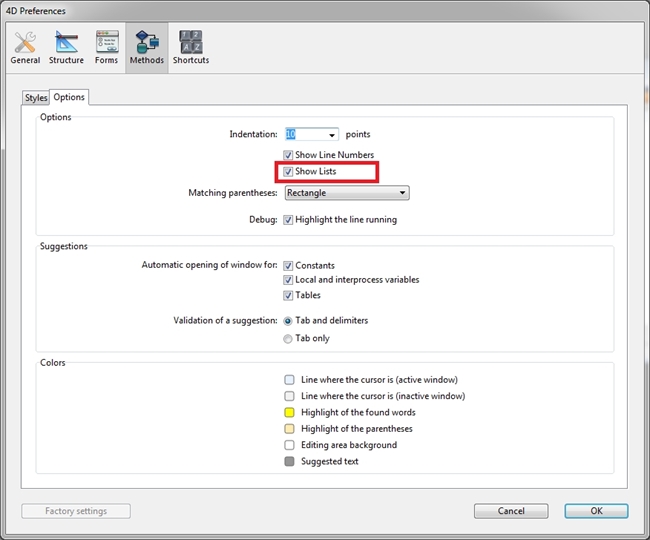650x540 pixels.
Task: Click the Cancel button
Action: pyautogui.click(x=511, y=511)
